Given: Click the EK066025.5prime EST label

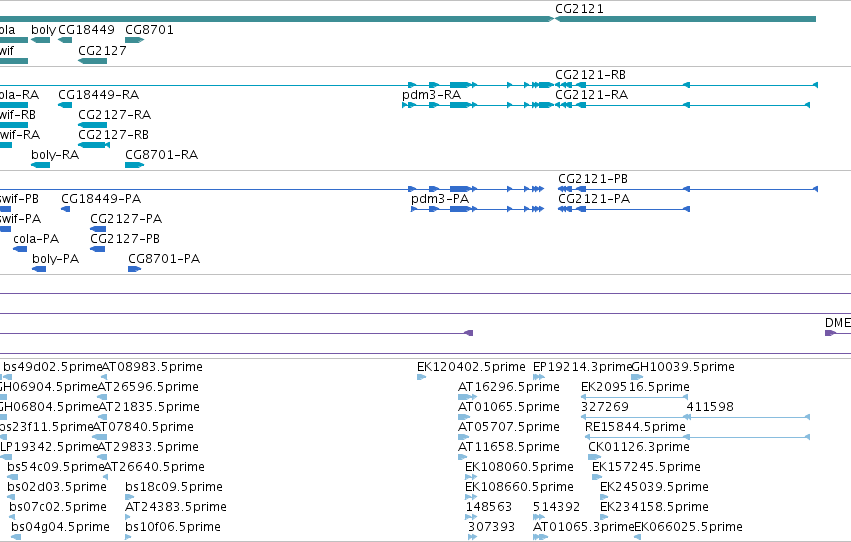Looking at the screenshot, I should click(688, 528).
